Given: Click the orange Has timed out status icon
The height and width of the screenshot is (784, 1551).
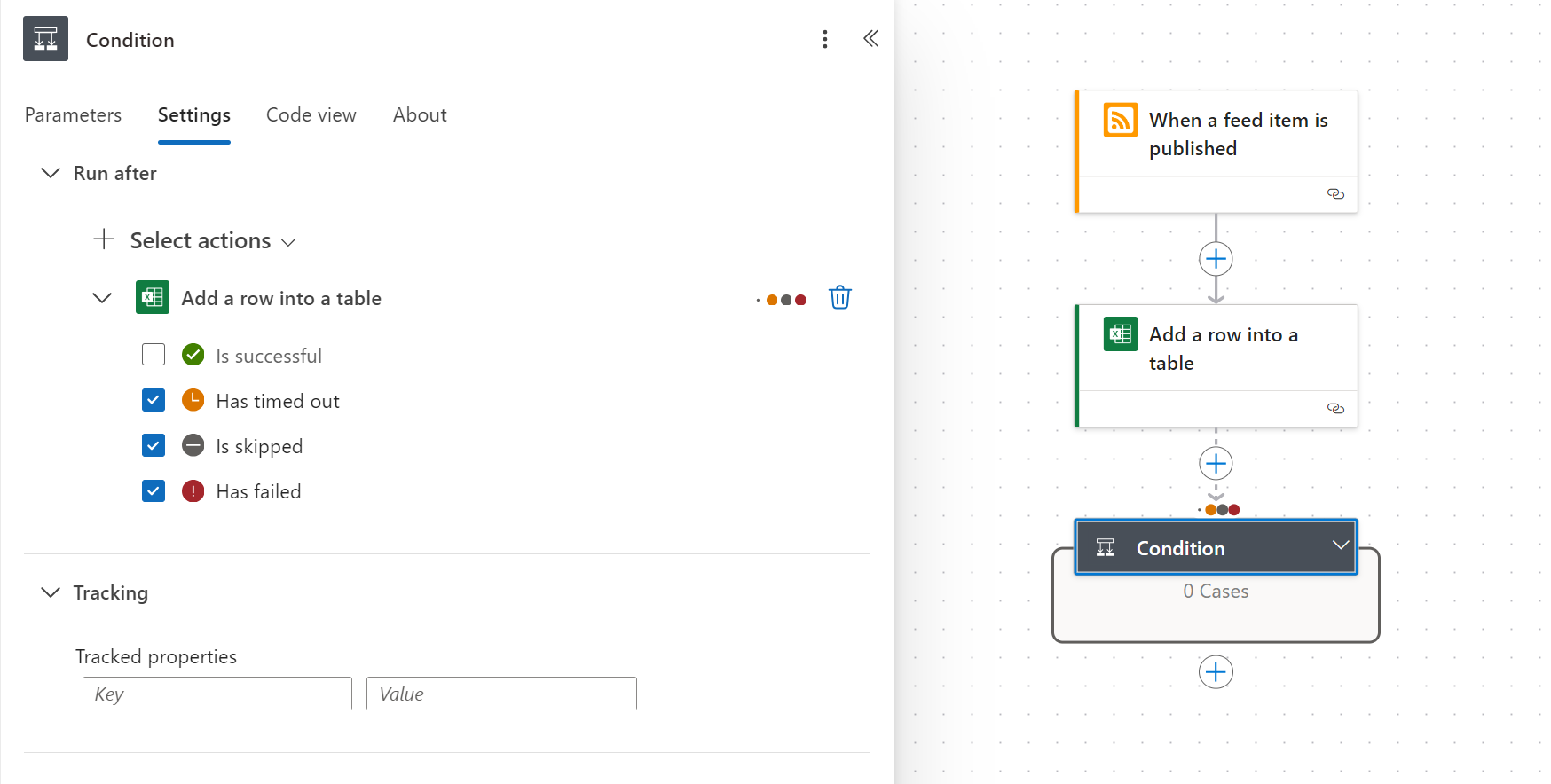Looking at the screenshot, I should click(193, 400).
